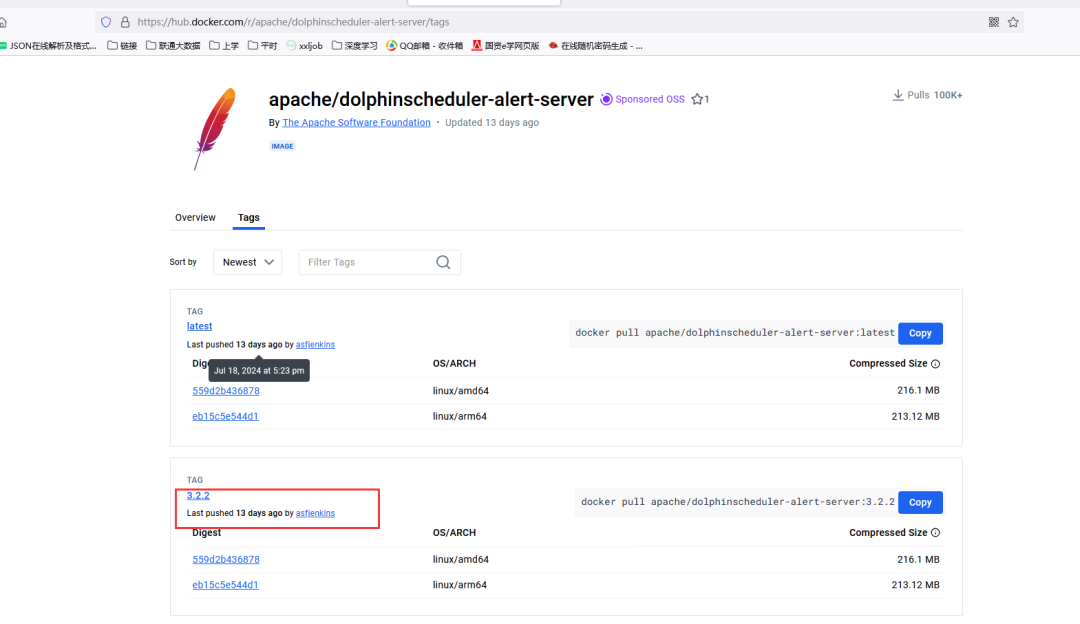
Task: Open the 平时 bookmark folder
Action: click(x=262, y=46)
